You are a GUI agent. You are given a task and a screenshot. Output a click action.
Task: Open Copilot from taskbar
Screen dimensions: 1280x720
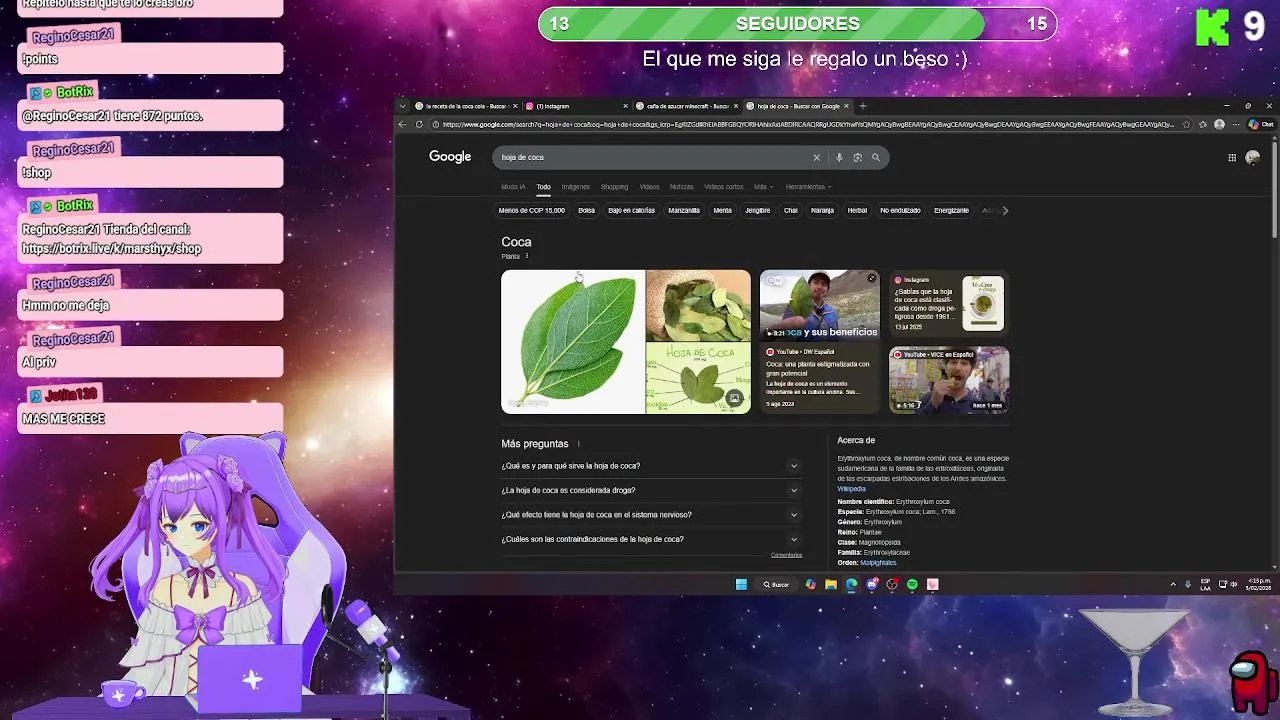(x=810, y=584)
